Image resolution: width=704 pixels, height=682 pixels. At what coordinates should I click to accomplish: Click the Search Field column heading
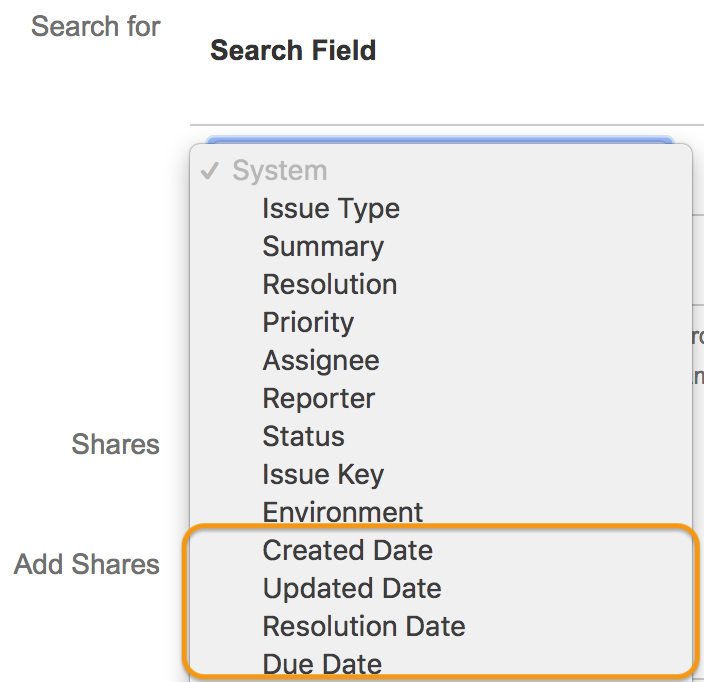(293, 51)
